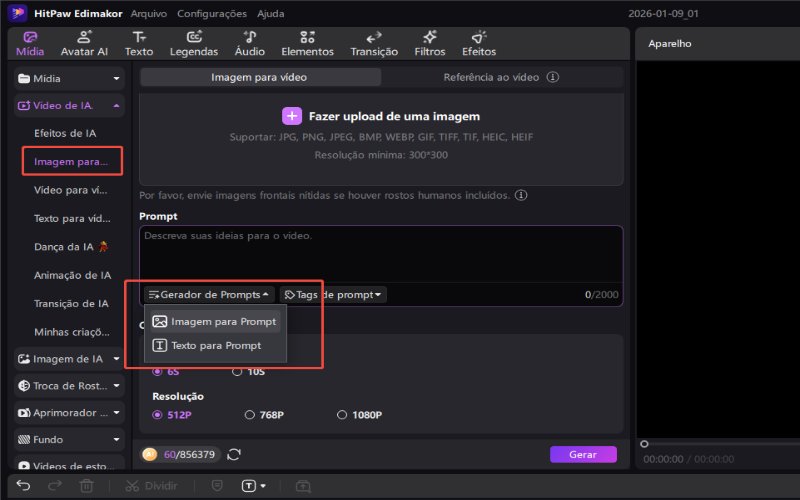Open the Ajuda menu
Image resolution: width=800 pixels, height=500 pixels.
(270, 14)
